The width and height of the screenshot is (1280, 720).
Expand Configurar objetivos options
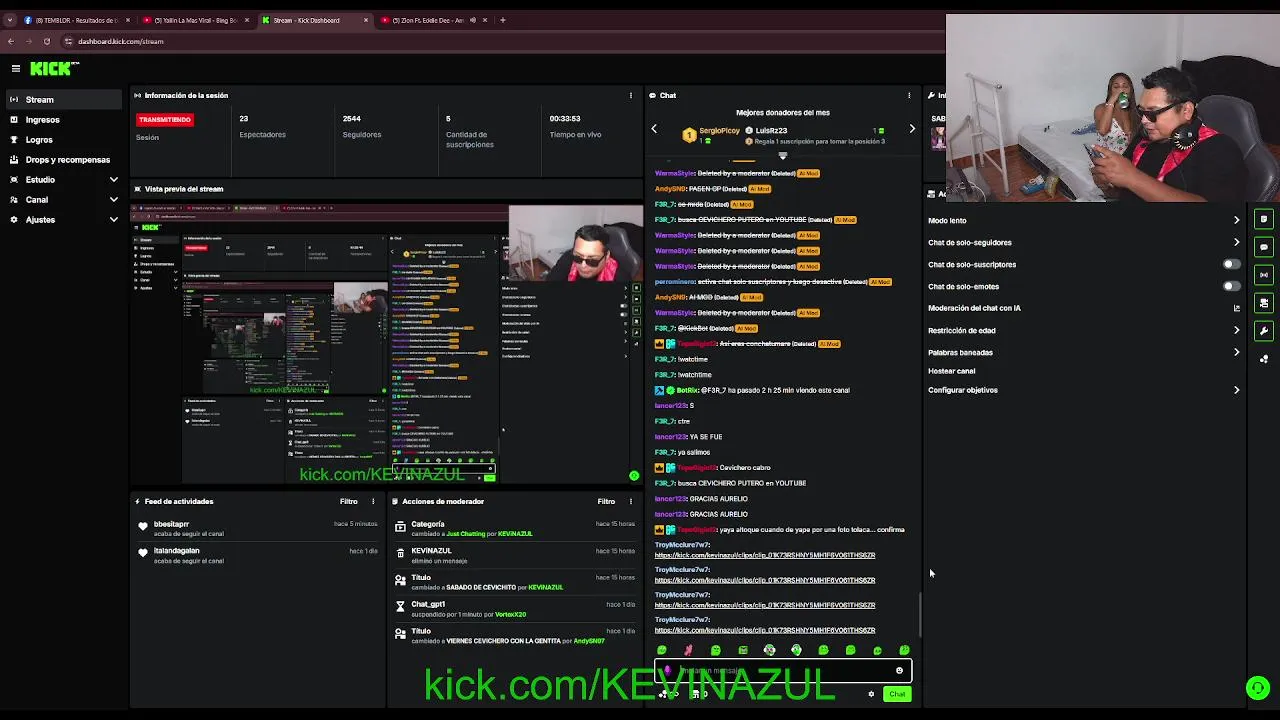point(1236,390)
